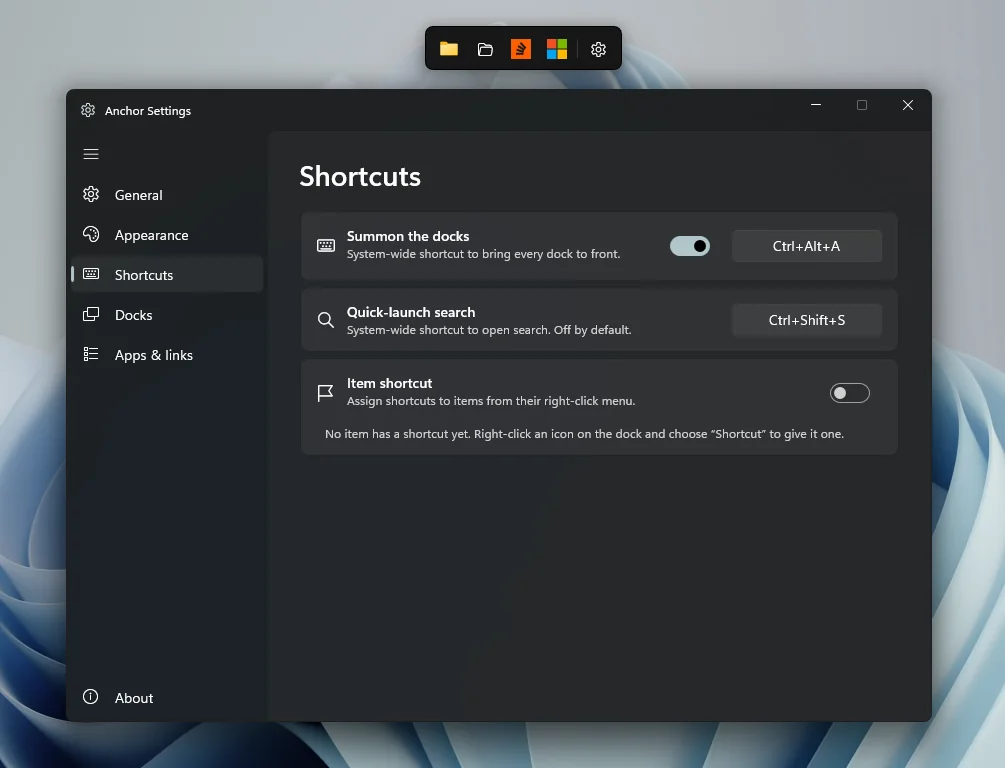Close the Anchor Settings window
Image resolution: width=1005 pixels, height=768 pixels.
[908, 104]
